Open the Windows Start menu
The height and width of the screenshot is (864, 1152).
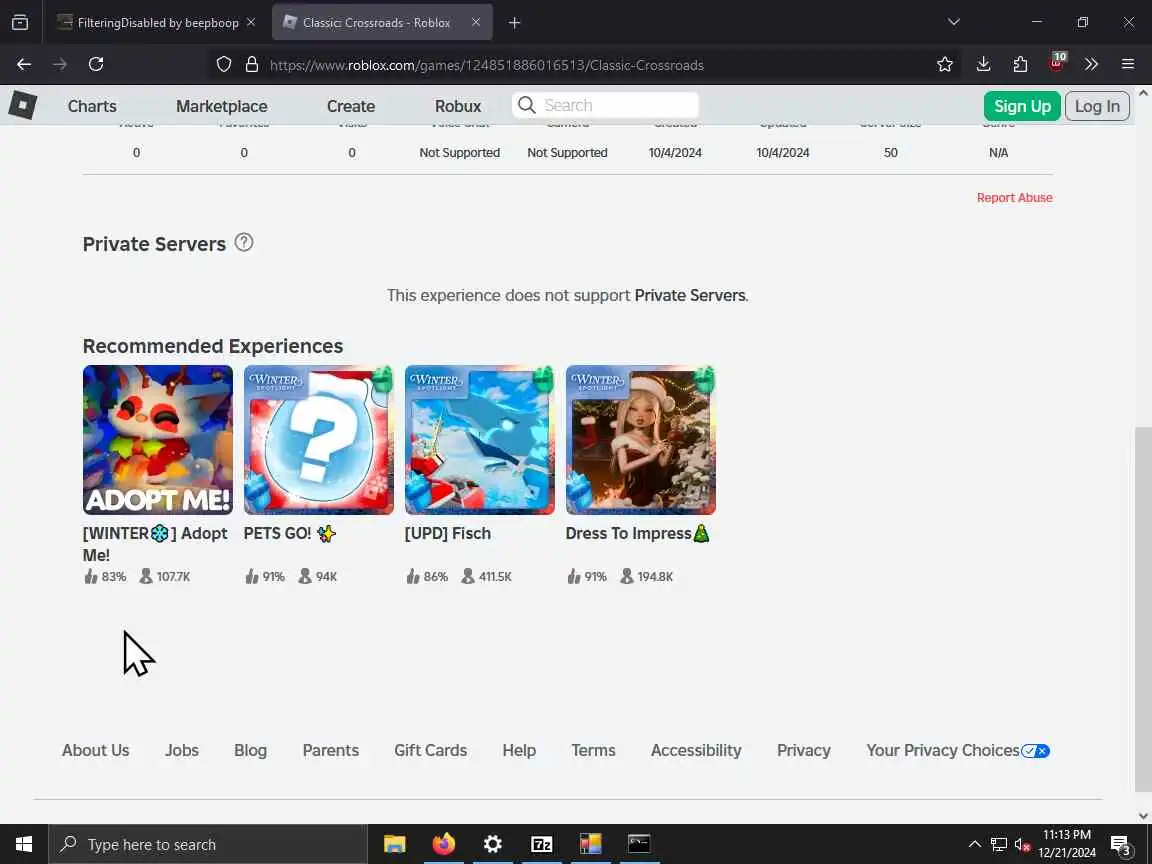tap(24, 844)
